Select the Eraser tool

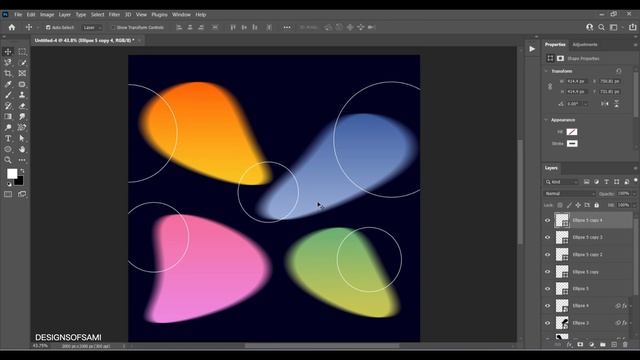pyautogui.click(x=22, y=106)
